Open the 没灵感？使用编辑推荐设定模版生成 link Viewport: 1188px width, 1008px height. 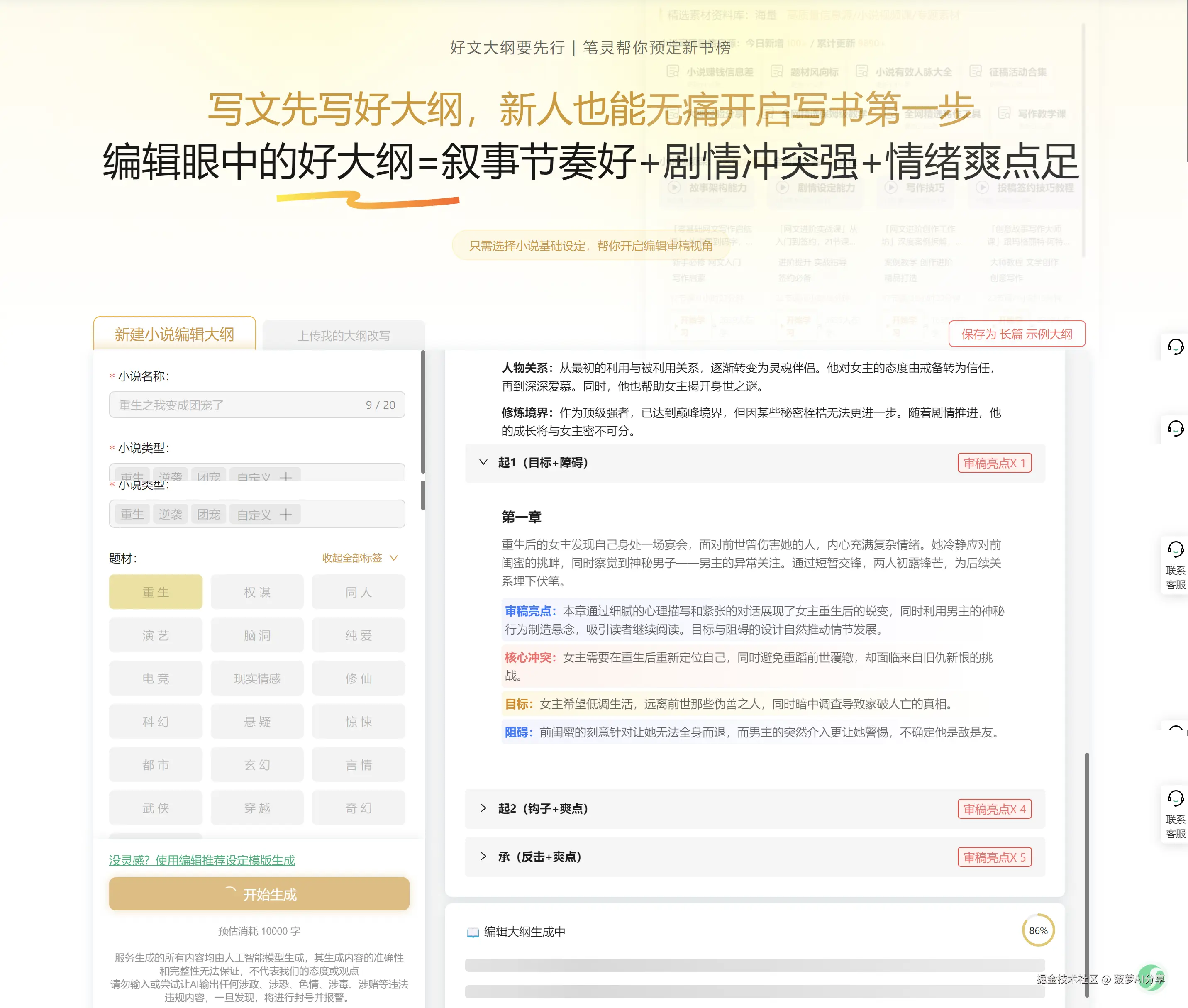[x=202, y=860]
